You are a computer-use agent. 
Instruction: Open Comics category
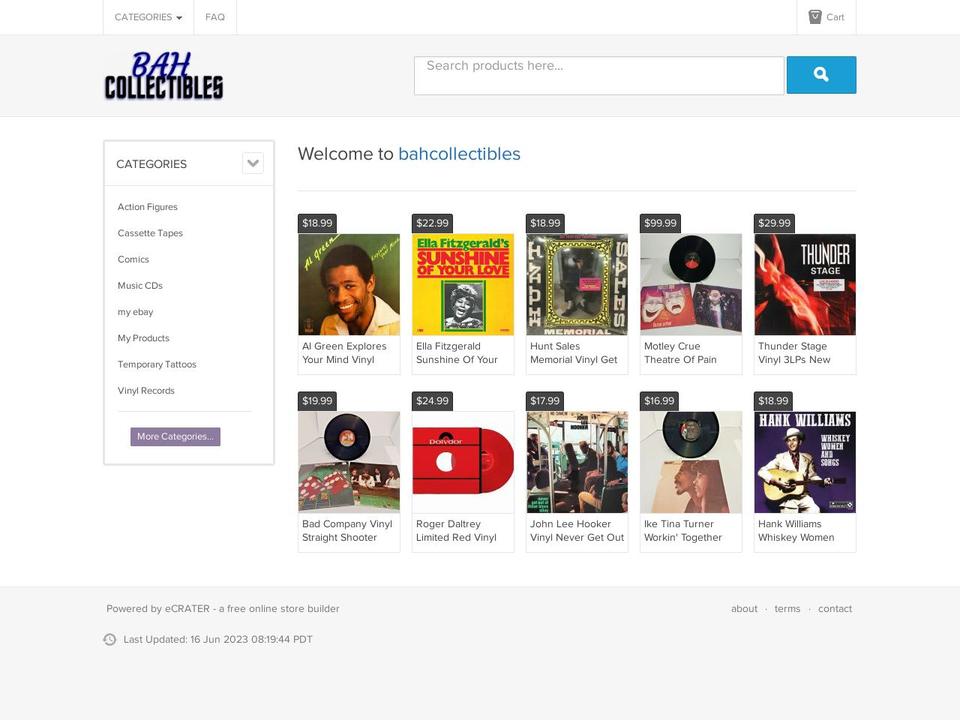point(133,260)
